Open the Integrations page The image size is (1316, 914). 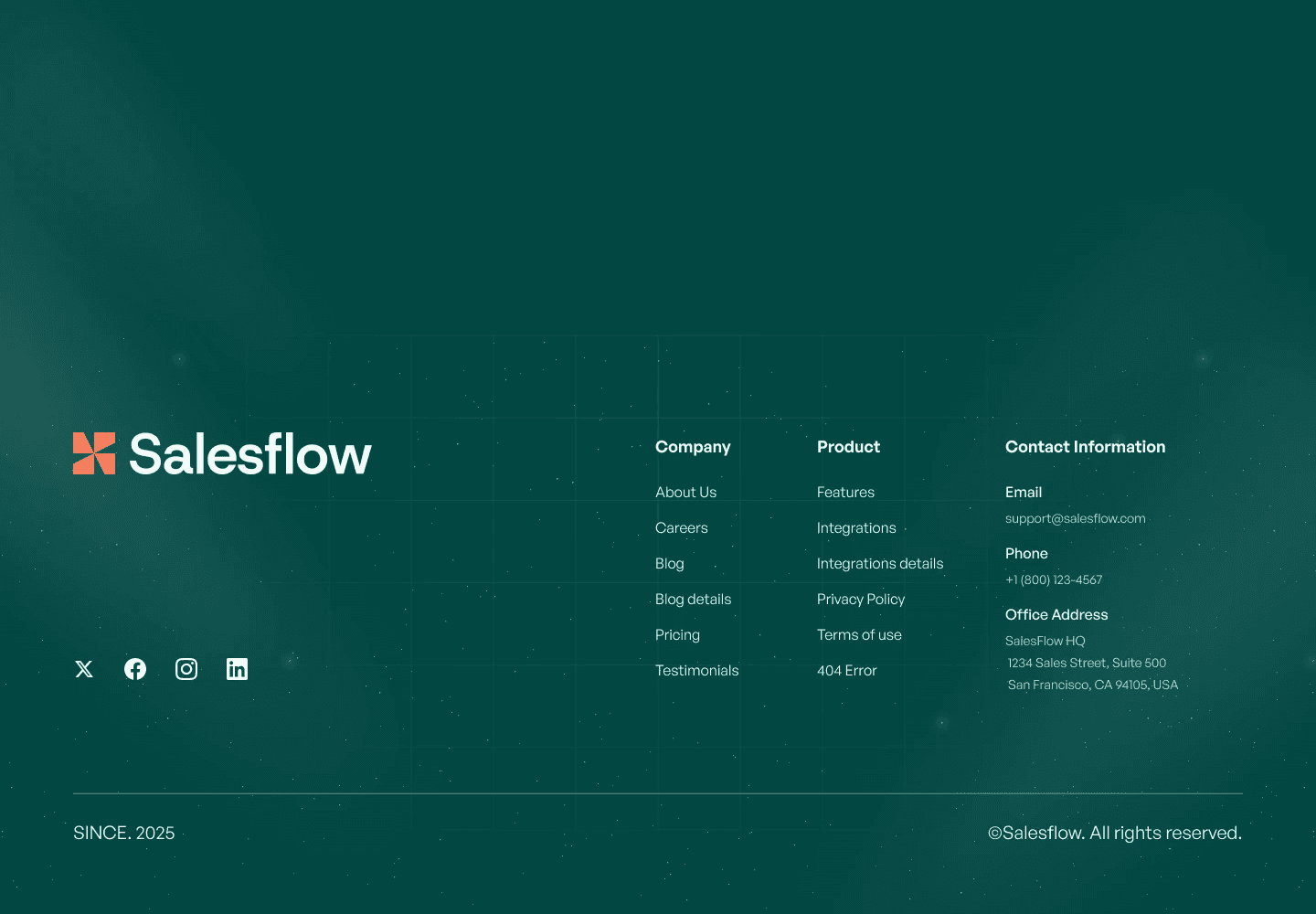coord(856,527)
